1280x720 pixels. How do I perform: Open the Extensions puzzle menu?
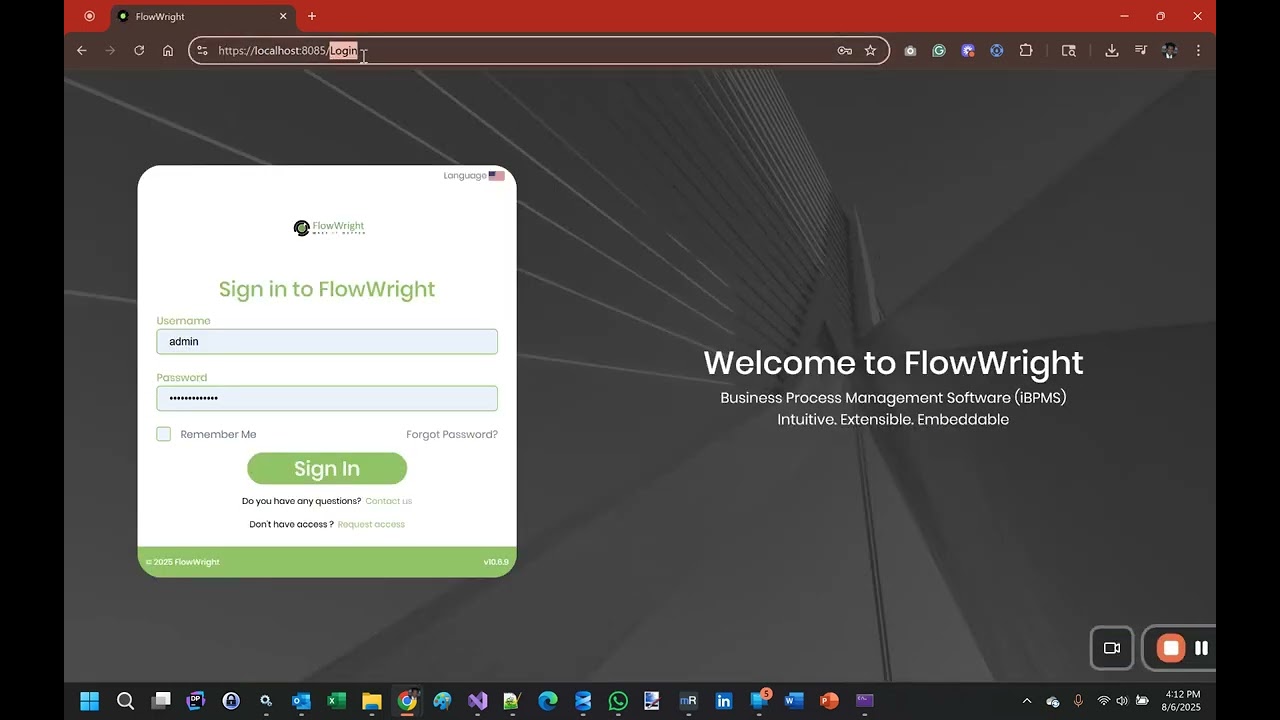point(1026,51)
